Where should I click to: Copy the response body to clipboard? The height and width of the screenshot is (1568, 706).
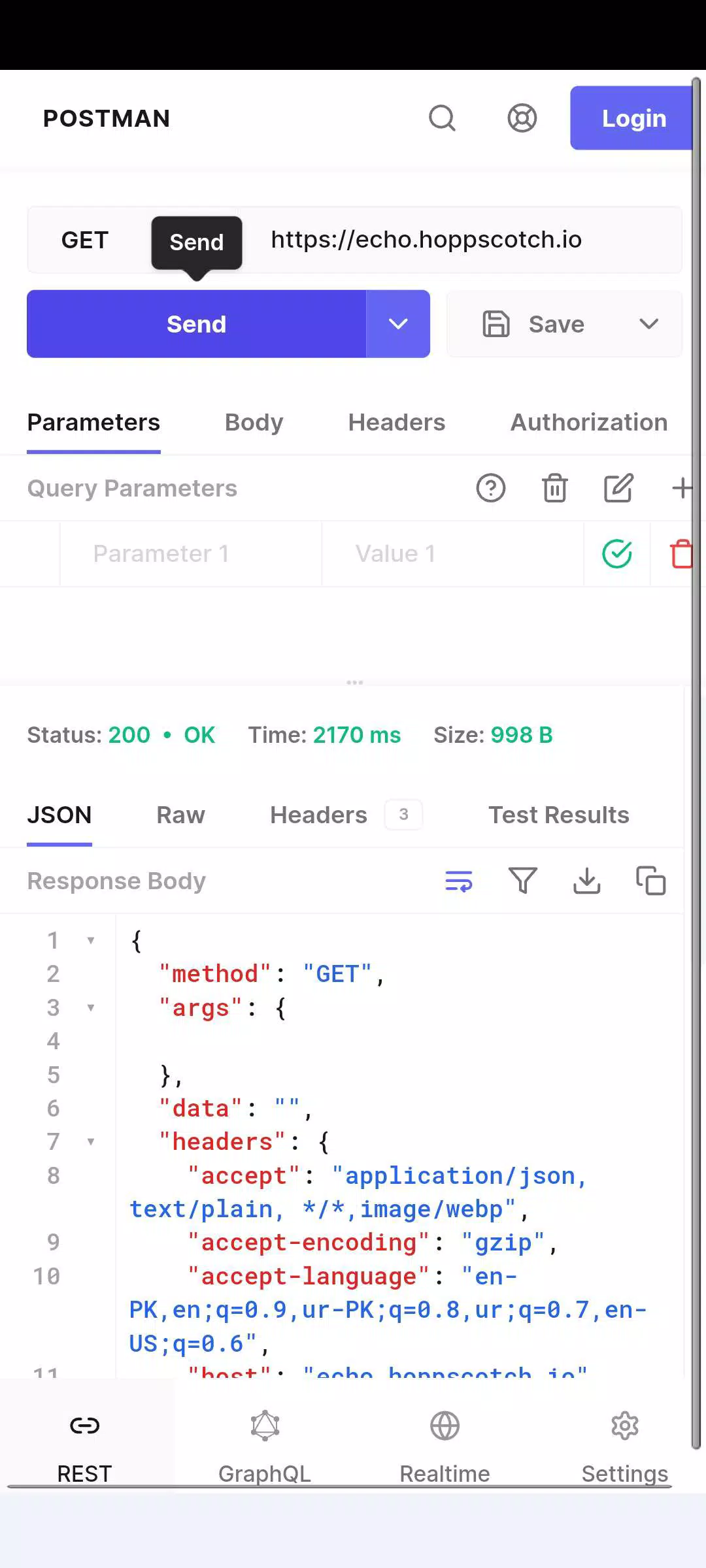pyautogui.click(x=650, y=881)
